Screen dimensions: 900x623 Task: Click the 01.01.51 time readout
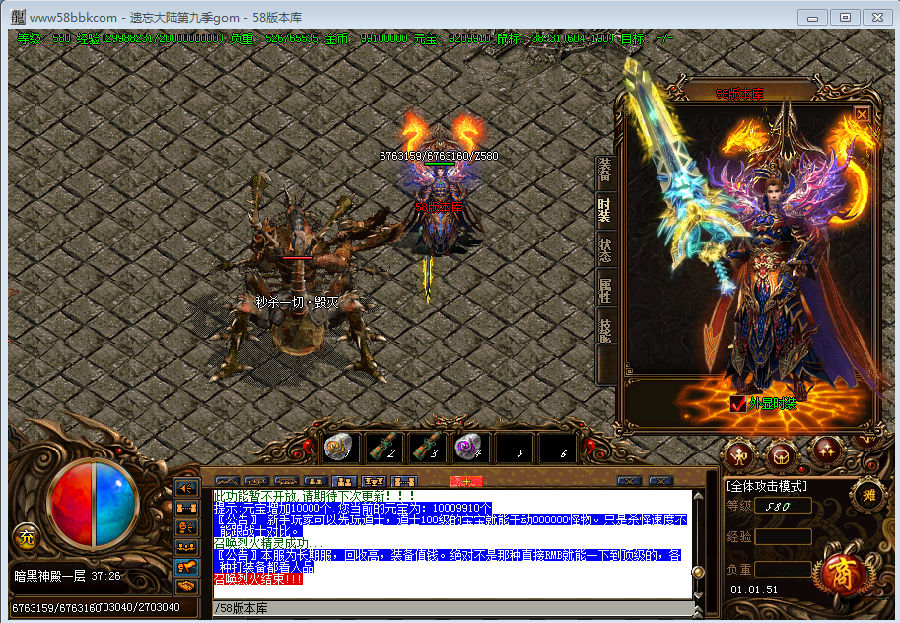pos(754,590)
